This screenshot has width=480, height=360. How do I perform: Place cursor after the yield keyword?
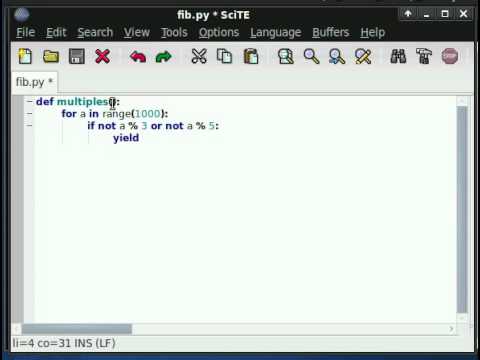click(x=139, y=138)
